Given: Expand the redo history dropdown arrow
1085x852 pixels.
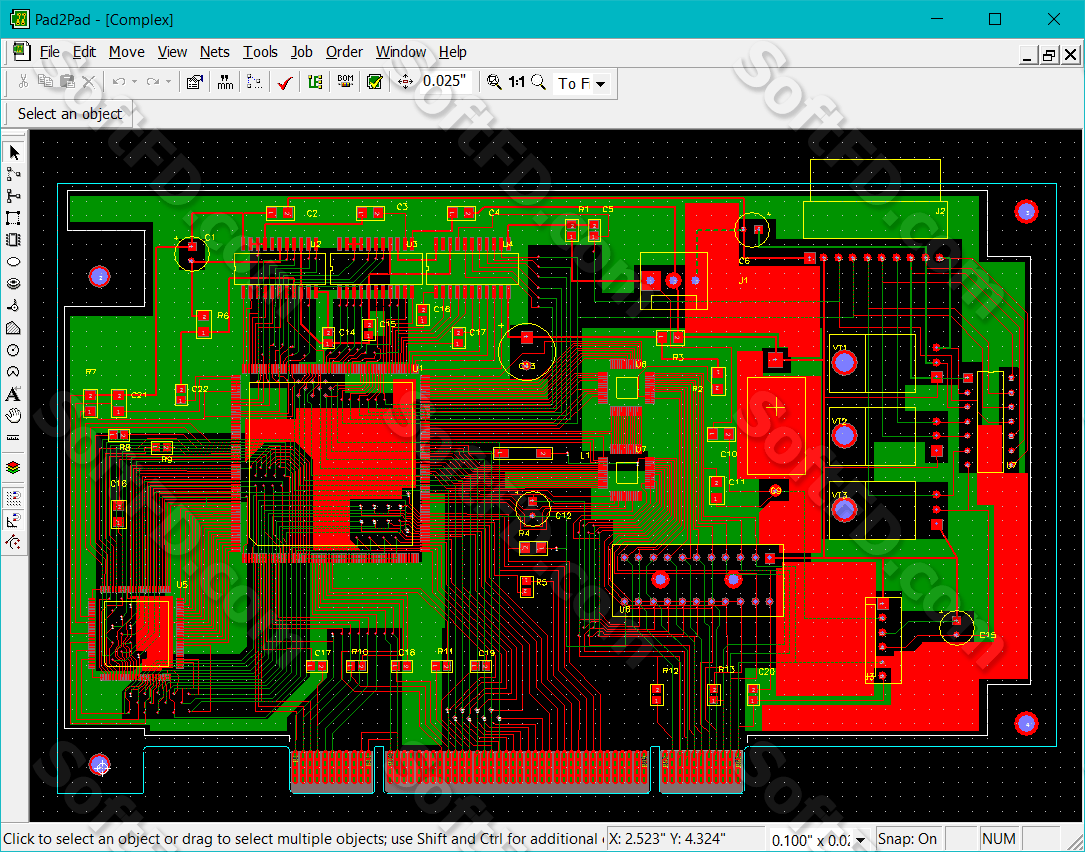Looking at the screenshot, I should (168, 82).
